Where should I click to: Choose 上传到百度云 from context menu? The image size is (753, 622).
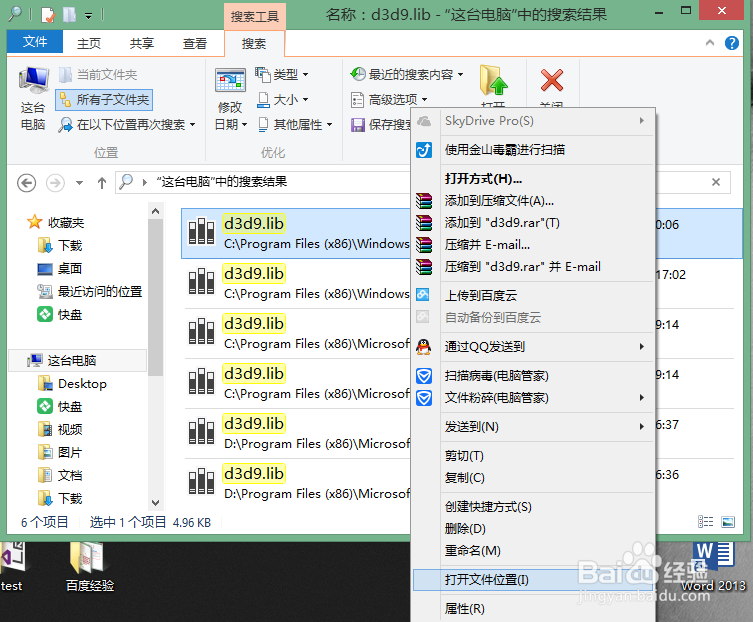click(533, 295)
